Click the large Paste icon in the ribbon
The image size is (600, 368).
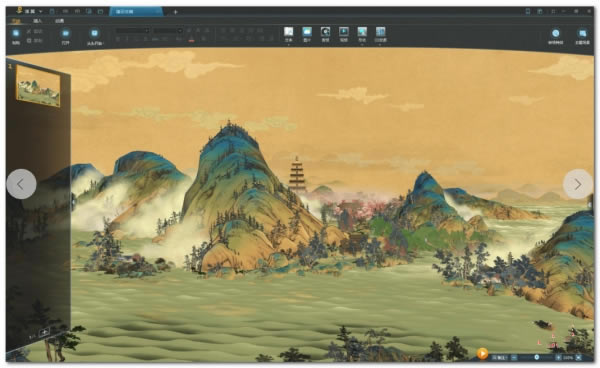[x=16, y=33]
